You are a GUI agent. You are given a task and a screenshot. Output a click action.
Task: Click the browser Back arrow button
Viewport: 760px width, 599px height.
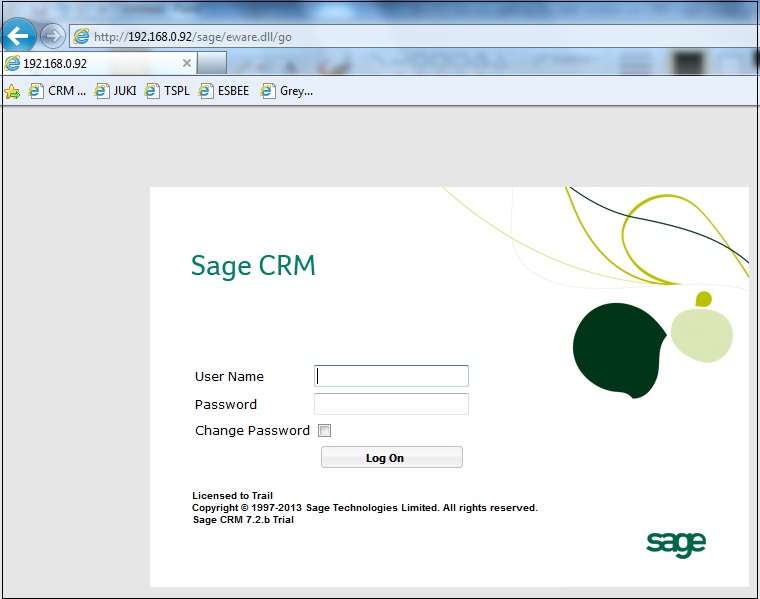click(x=18, y=35)
